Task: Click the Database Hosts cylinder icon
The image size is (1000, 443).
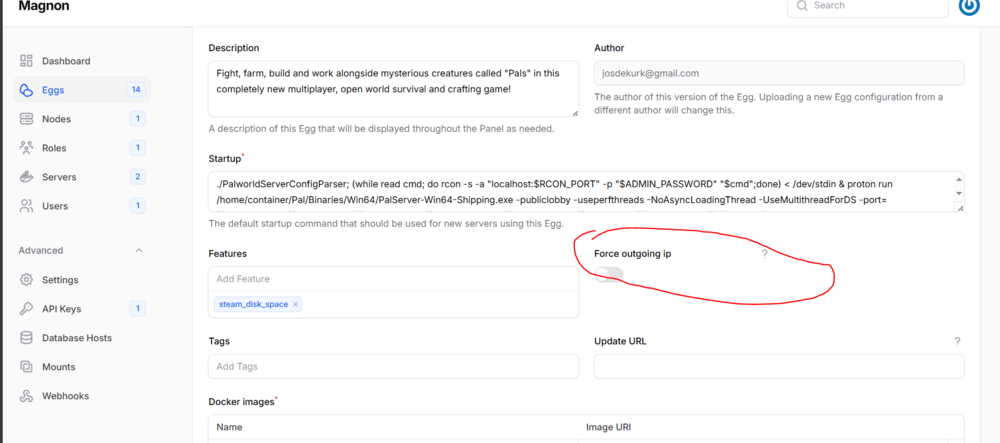Action: point(26,338)
